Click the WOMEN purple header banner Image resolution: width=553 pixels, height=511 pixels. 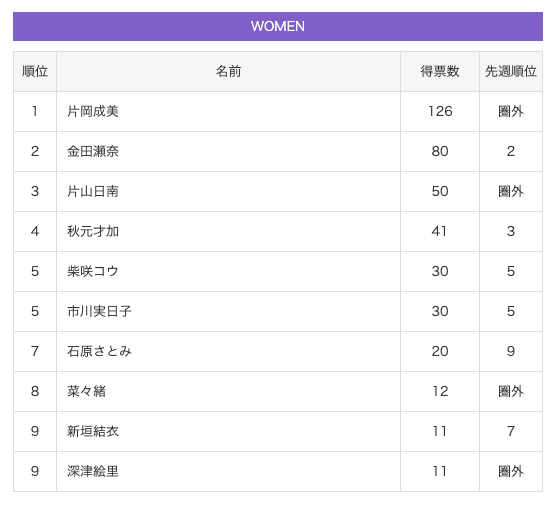pyautogui.click(x=278, y=26)
